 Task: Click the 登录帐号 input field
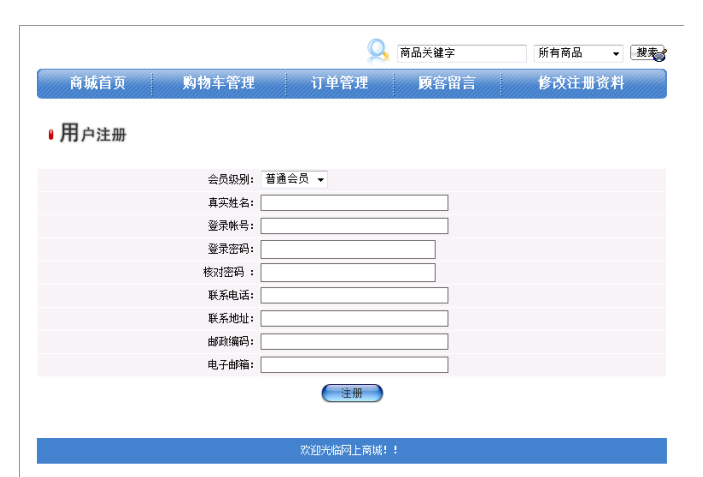tap(354, 226)
